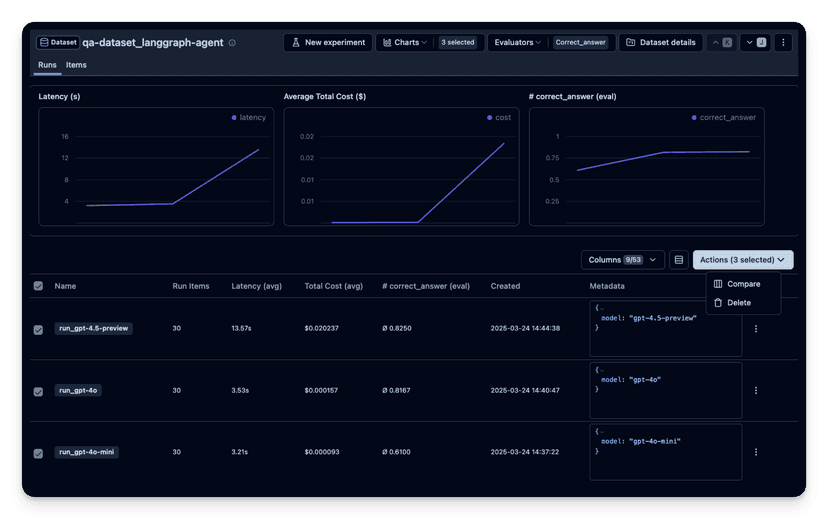Click the Total Cost (avg) column header
The width and height of the screenshot is (828, 519).
click(333, 286)
